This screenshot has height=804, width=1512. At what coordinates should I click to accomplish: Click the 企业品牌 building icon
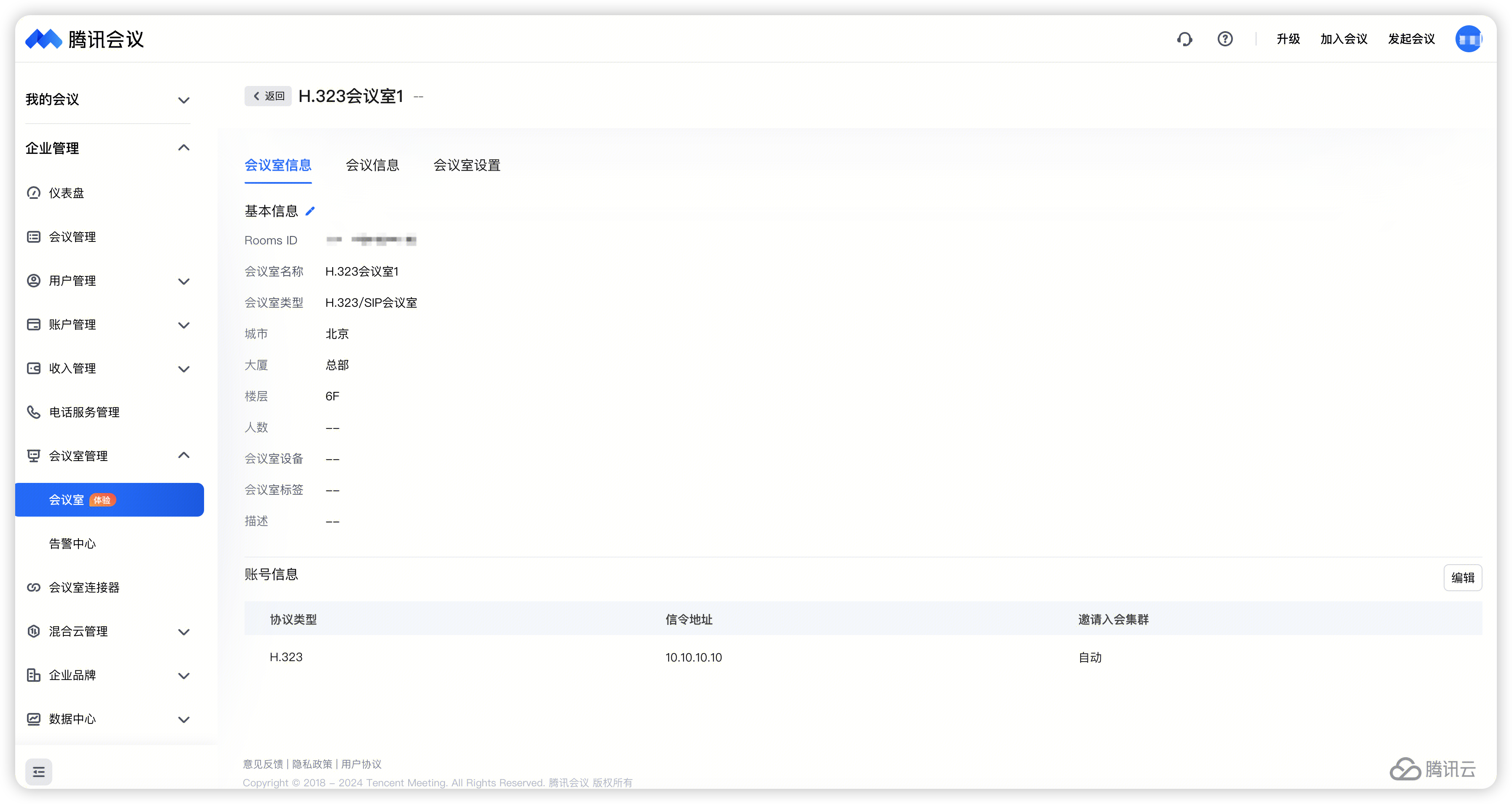34,675
